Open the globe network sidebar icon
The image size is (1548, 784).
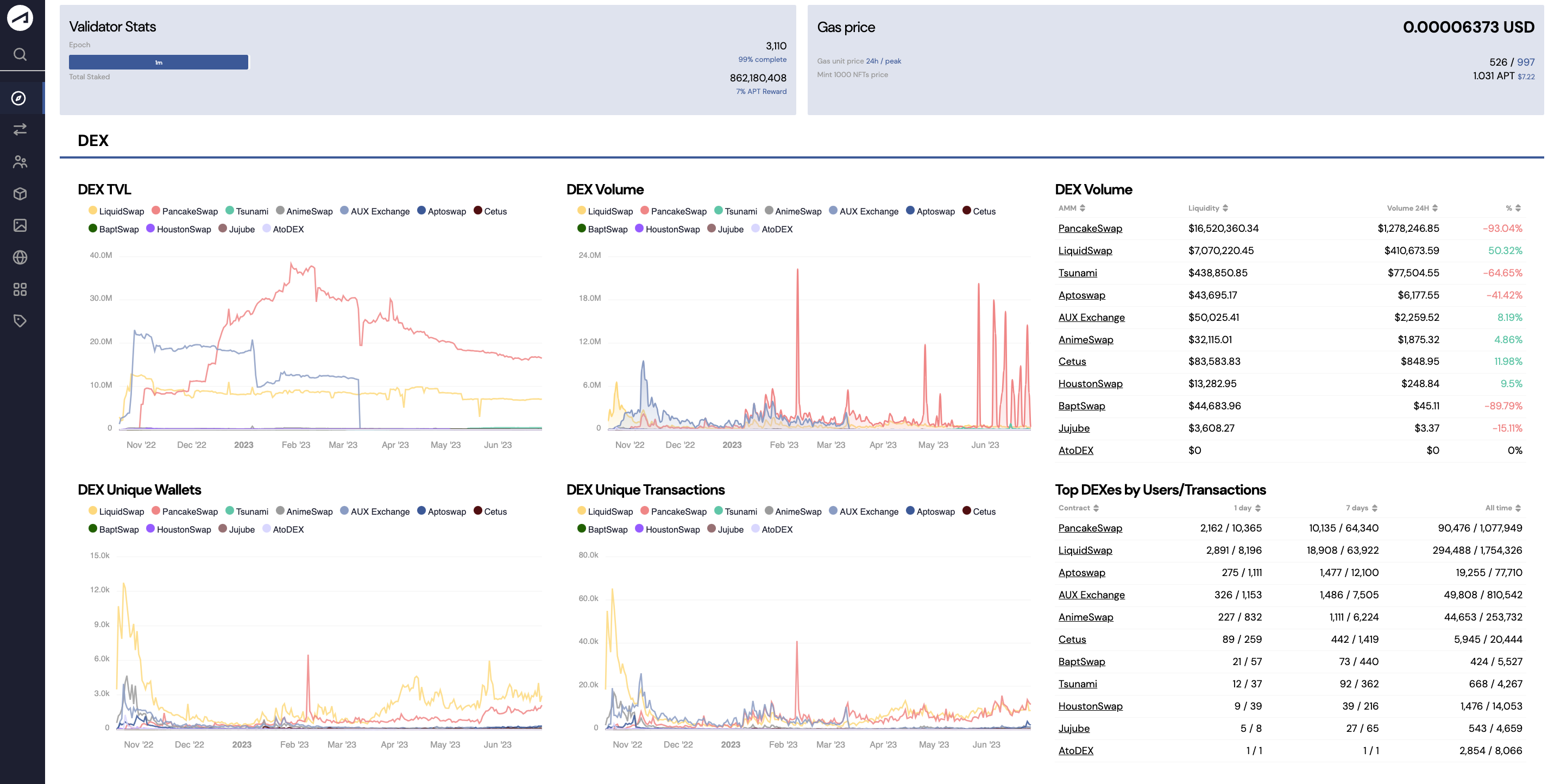pos(20,258)
